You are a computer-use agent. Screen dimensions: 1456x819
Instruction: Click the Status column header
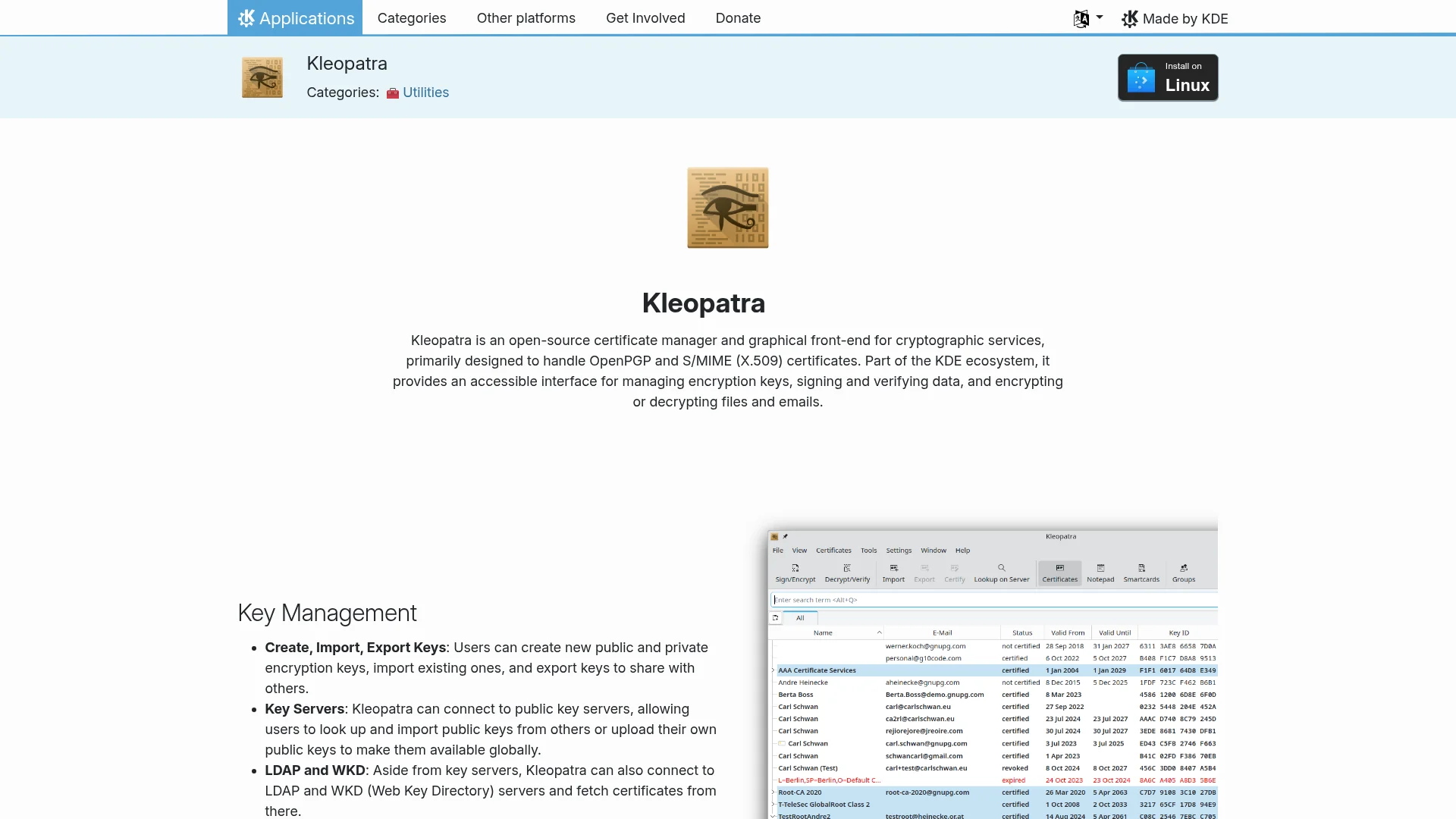[1022, 632]
